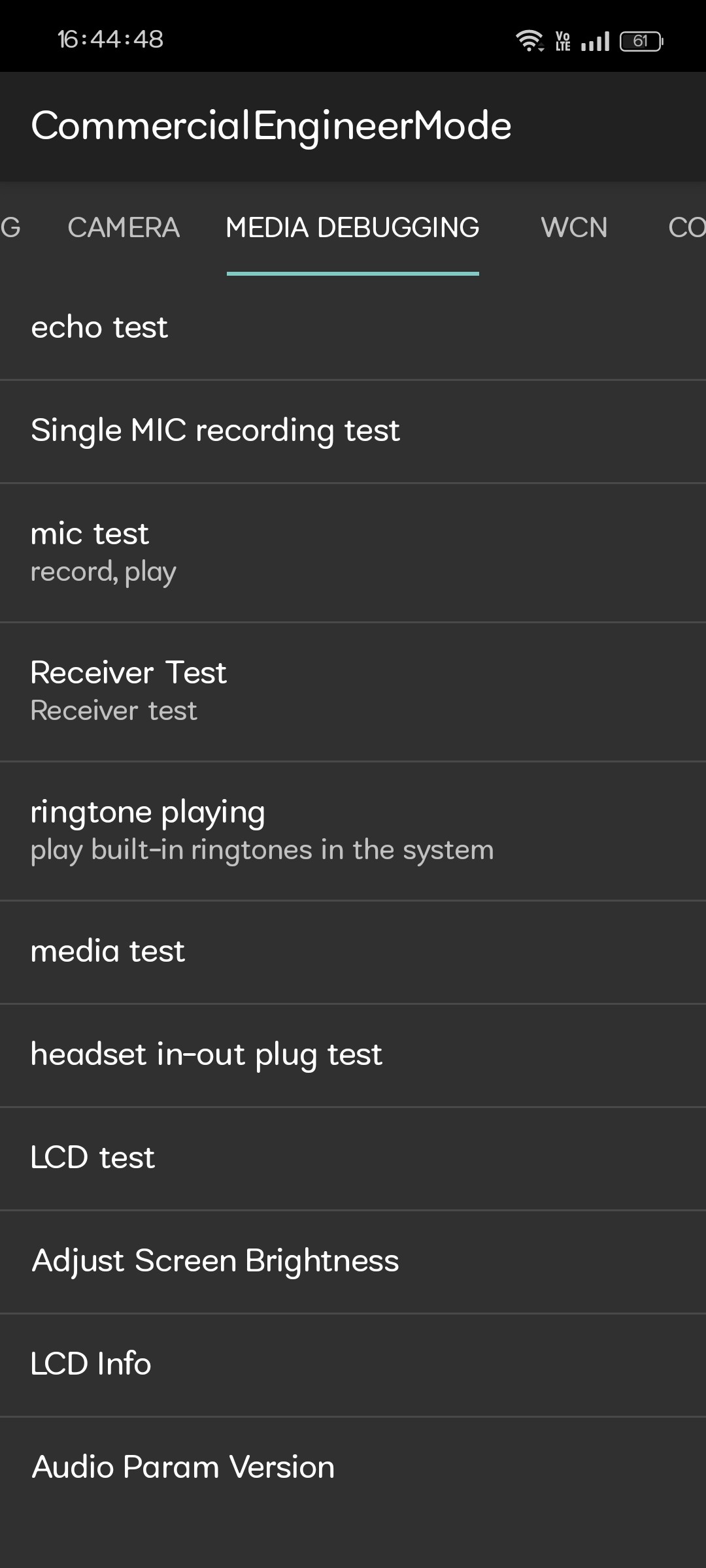The image size is (706, 1568).
Task: Tap the status bar clock
Action: [110, 40]
